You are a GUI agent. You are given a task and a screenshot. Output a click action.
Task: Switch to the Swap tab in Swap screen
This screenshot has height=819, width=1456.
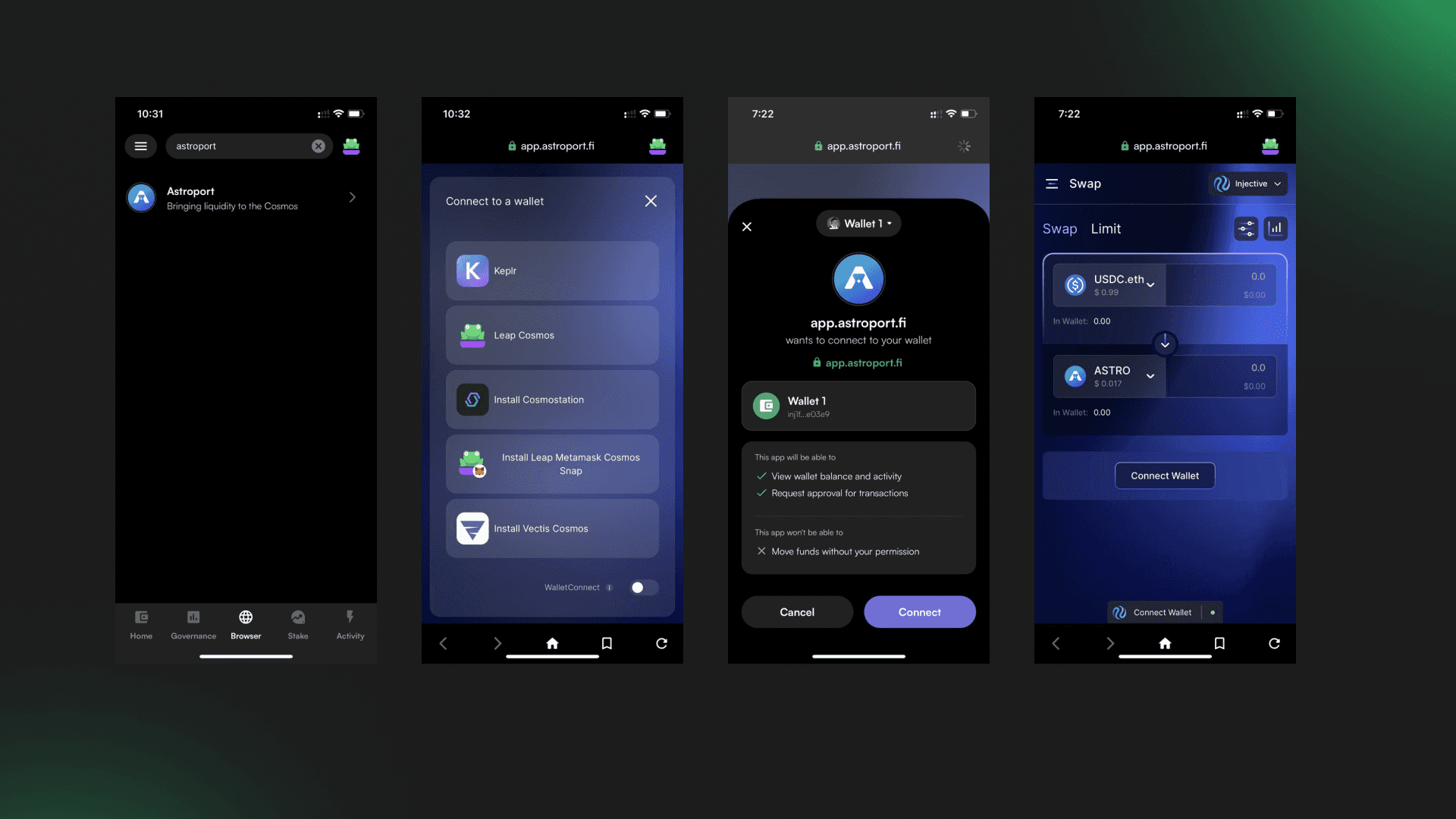pyautogui.click(x=1060, y=228)
